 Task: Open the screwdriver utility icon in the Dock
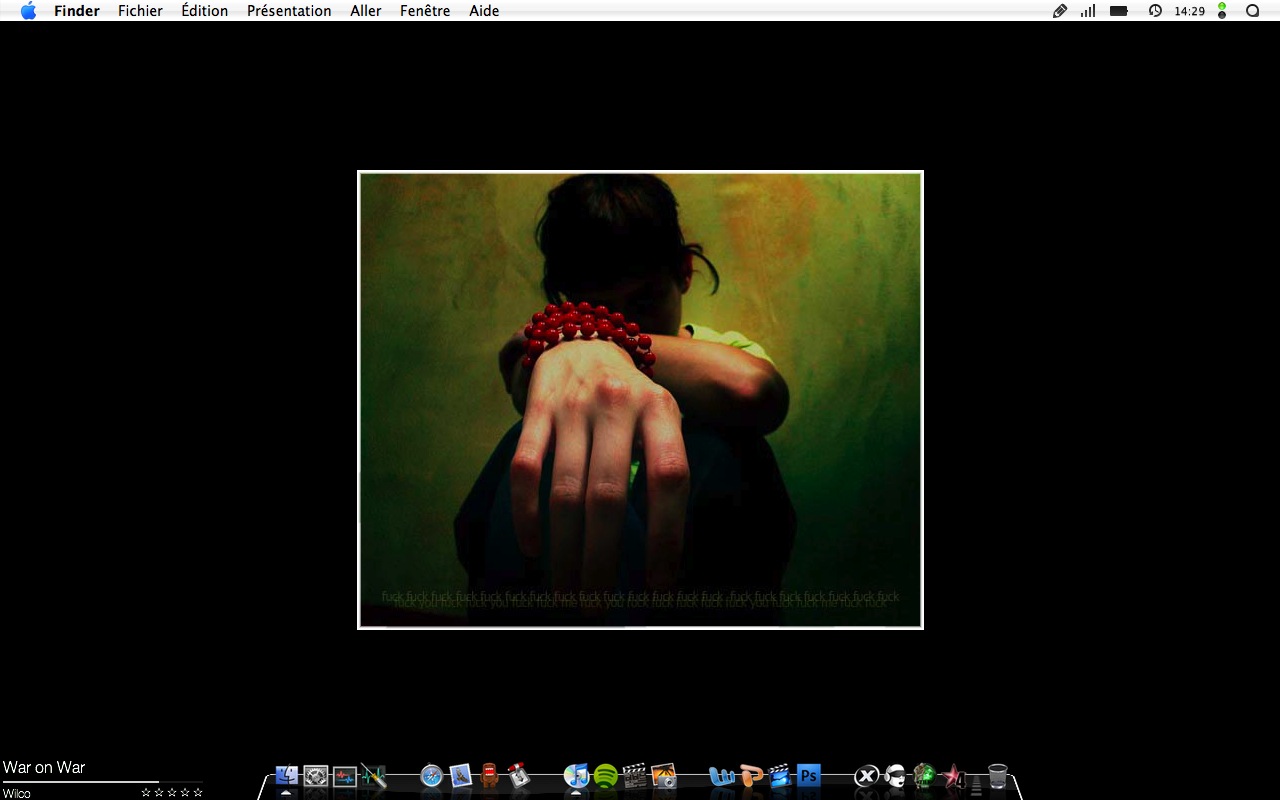(x=373, y=776)
